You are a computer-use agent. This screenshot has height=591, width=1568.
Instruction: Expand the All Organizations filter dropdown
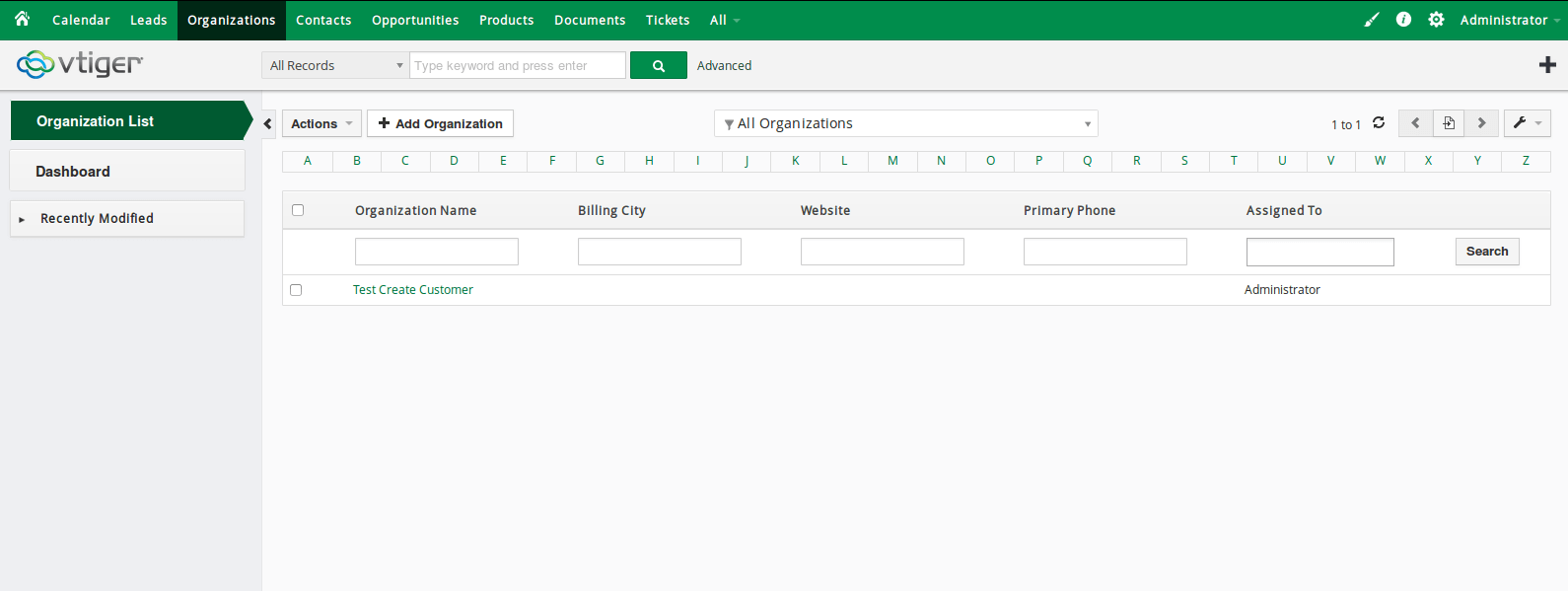905,123
